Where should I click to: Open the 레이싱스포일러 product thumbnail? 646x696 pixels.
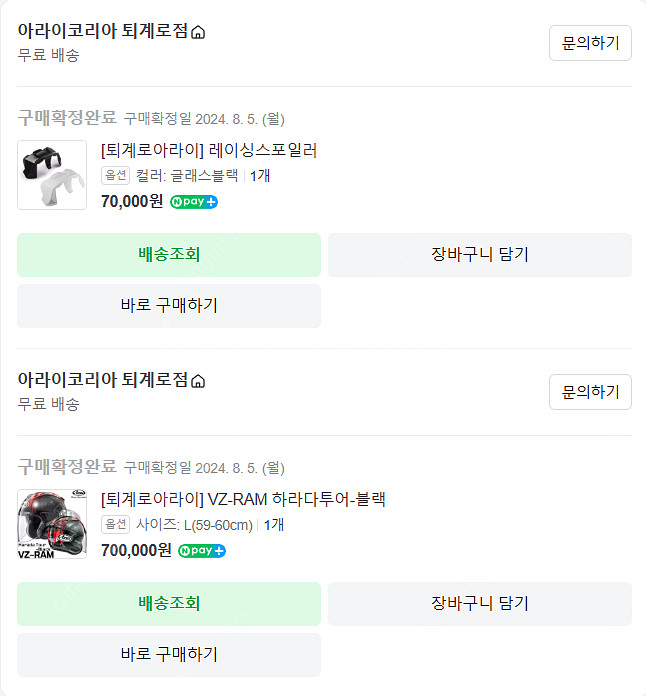point(52,175)
